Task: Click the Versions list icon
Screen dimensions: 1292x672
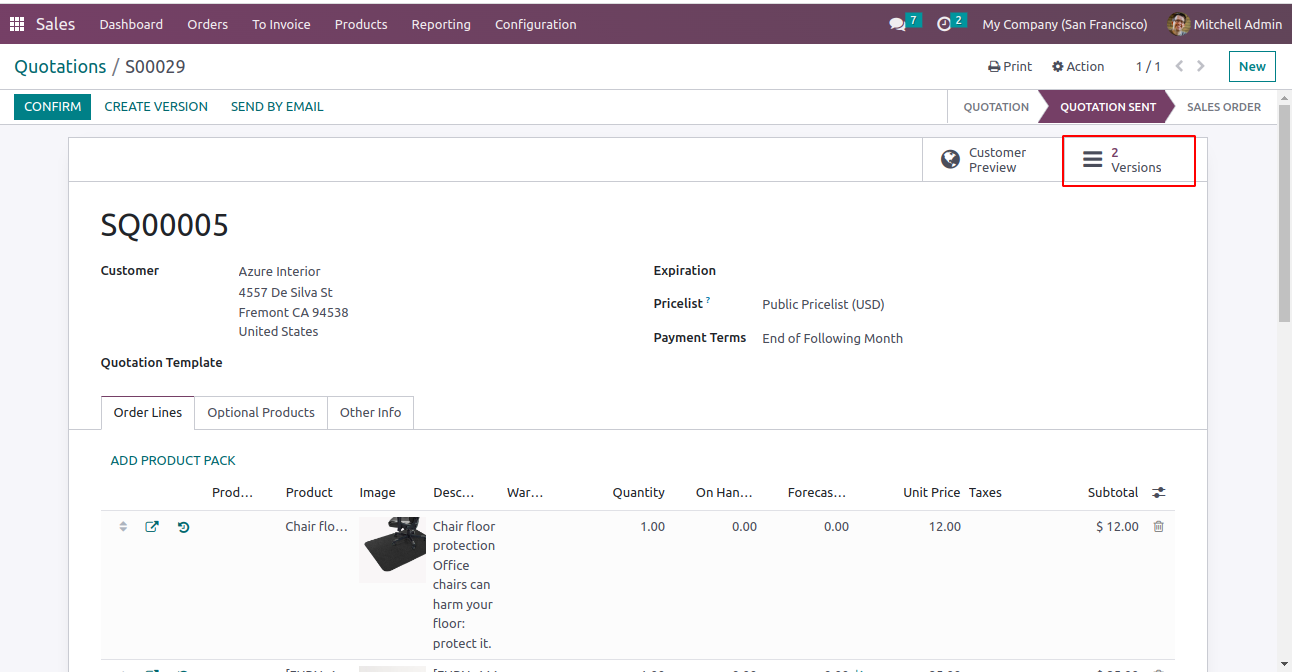Action: click(x=1092, y=160)
